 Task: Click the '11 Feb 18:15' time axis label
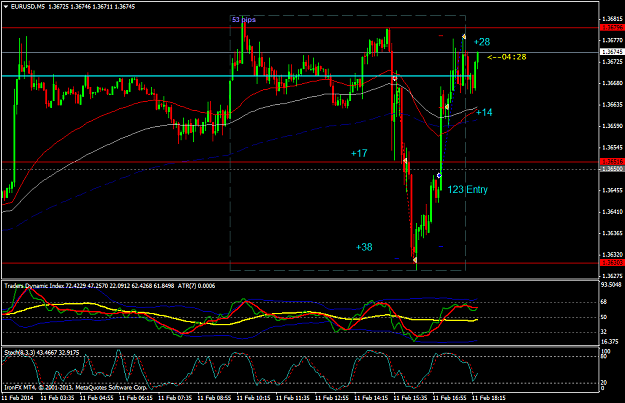(489, 398)
